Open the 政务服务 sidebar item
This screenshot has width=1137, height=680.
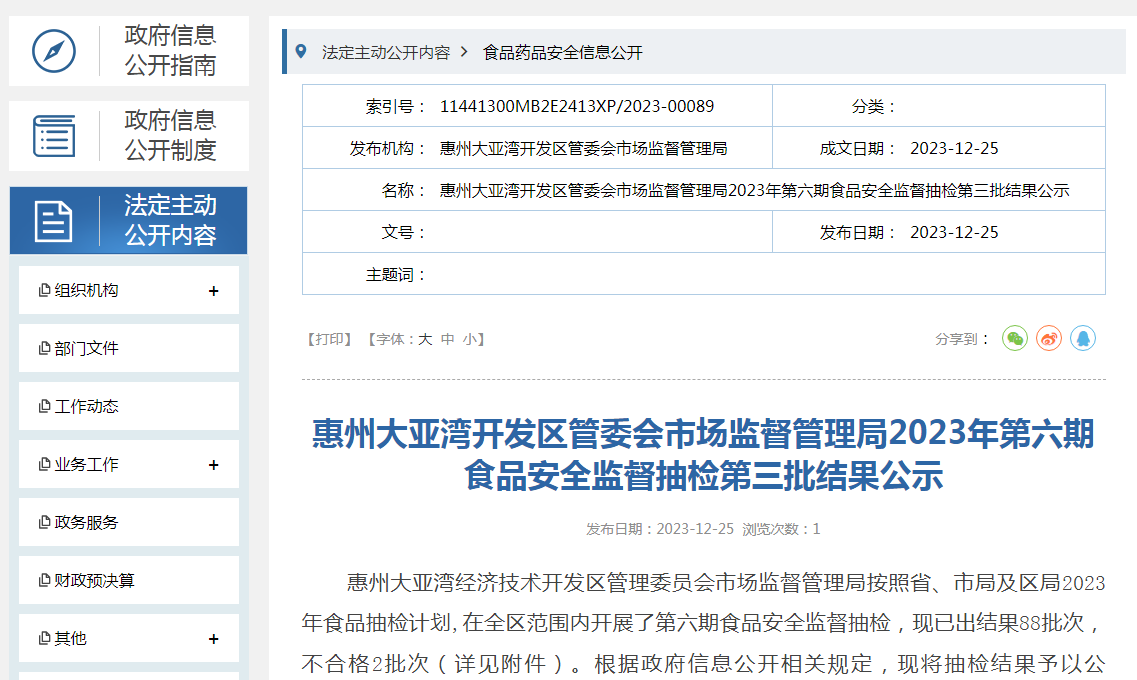point(86,523)
